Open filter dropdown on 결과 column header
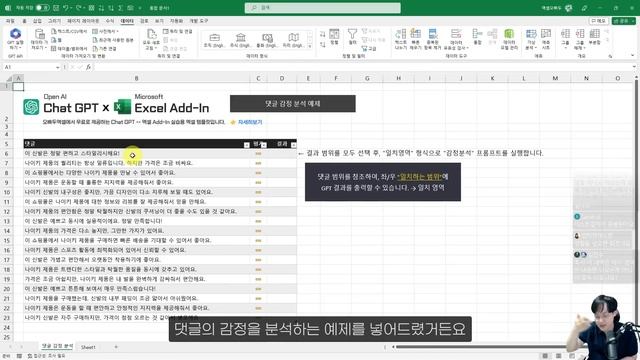640x360 pixels. coord(293,145)
